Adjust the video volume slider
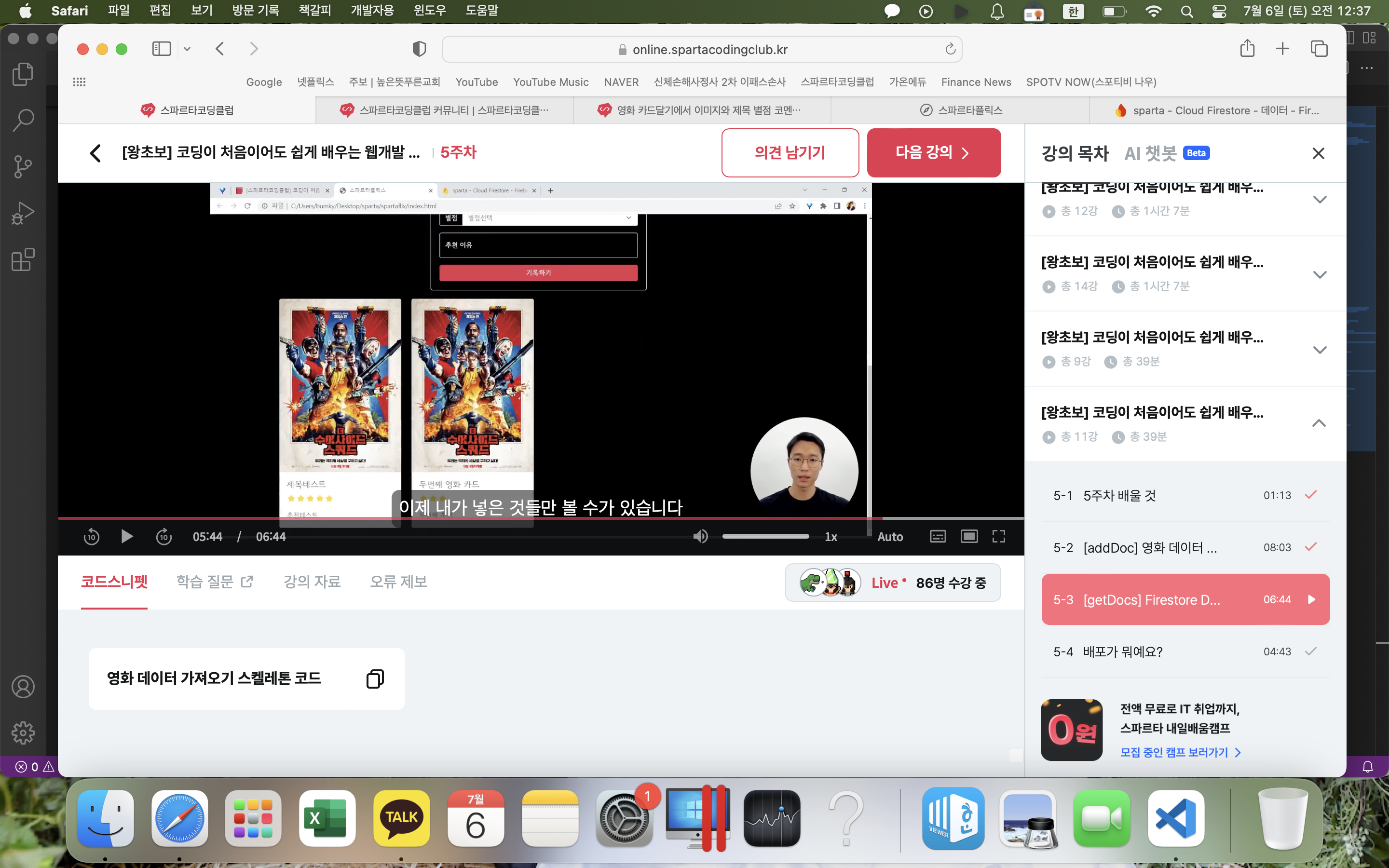 pos(765,537)
